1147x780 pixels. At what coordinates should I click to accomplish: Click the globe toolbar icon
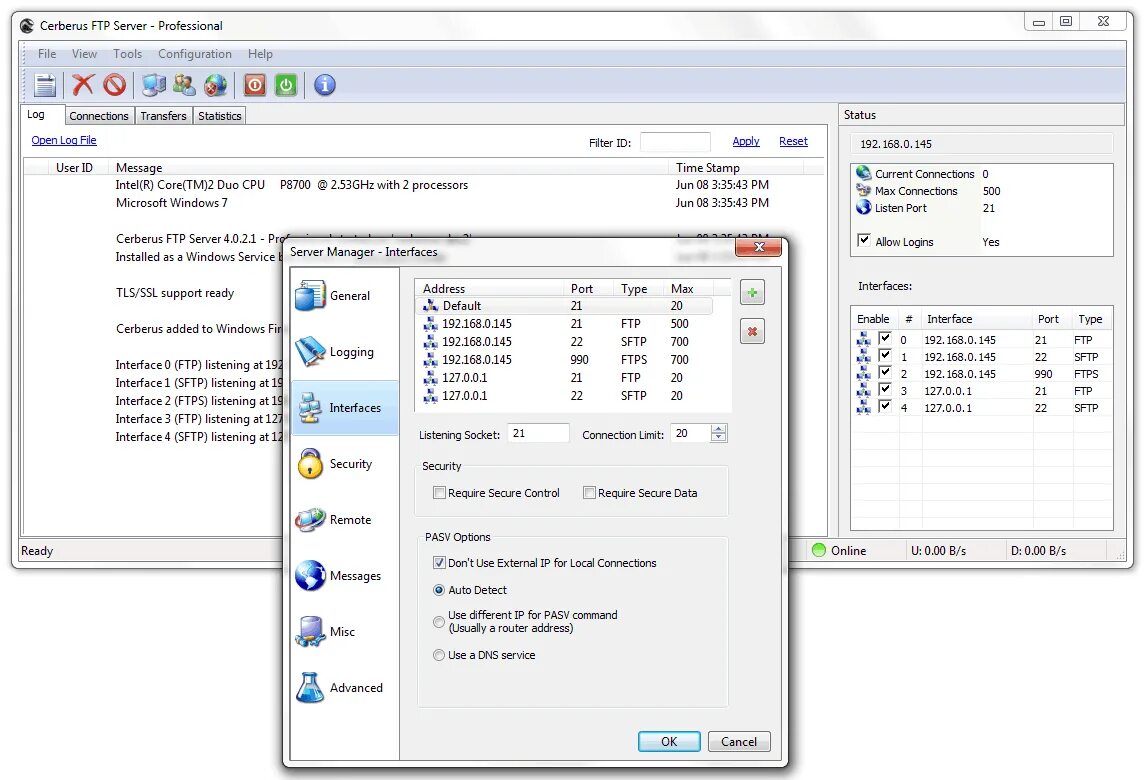tap(216, 85)
